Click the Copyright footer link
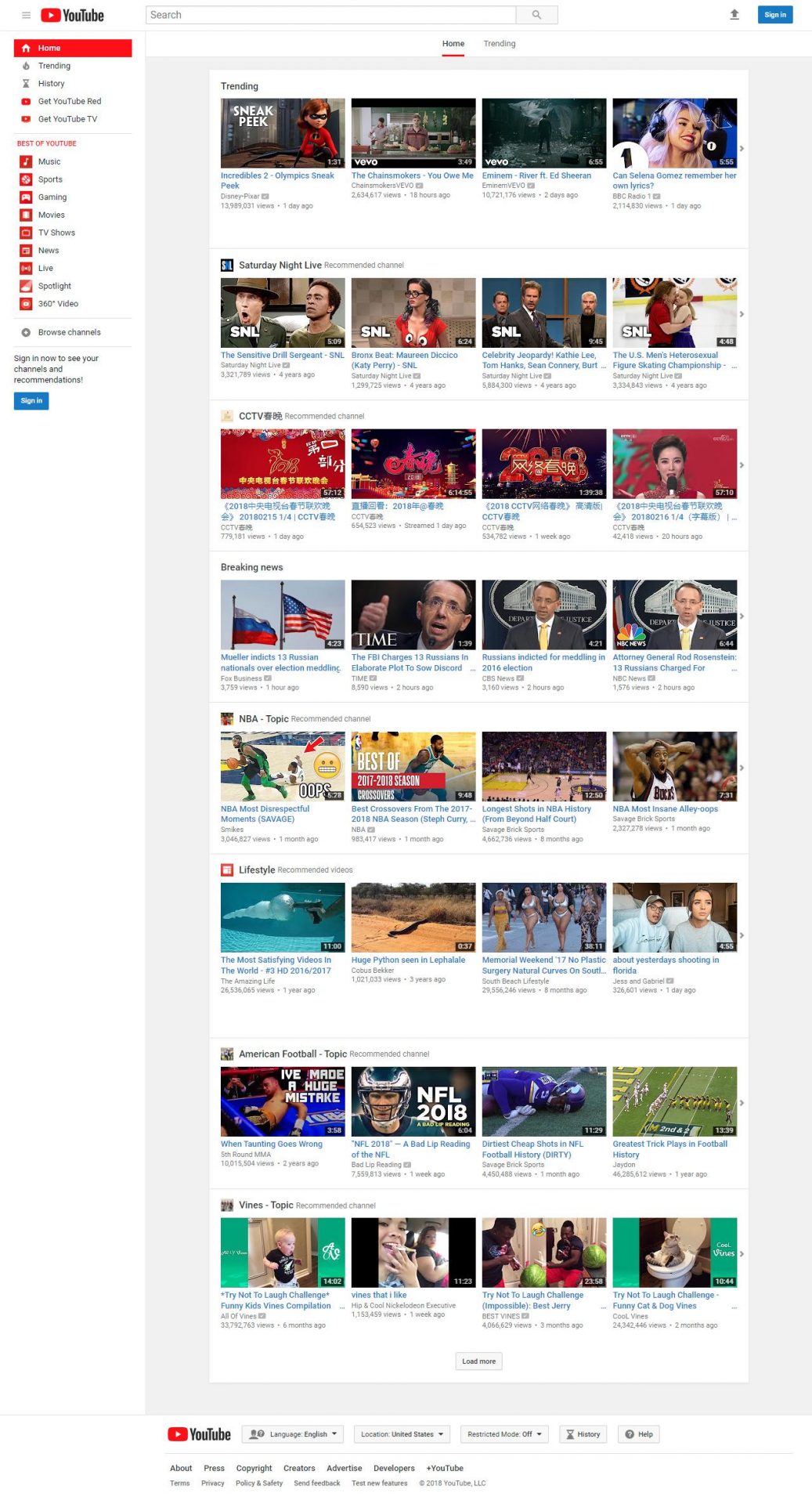 pos(254,1468)
